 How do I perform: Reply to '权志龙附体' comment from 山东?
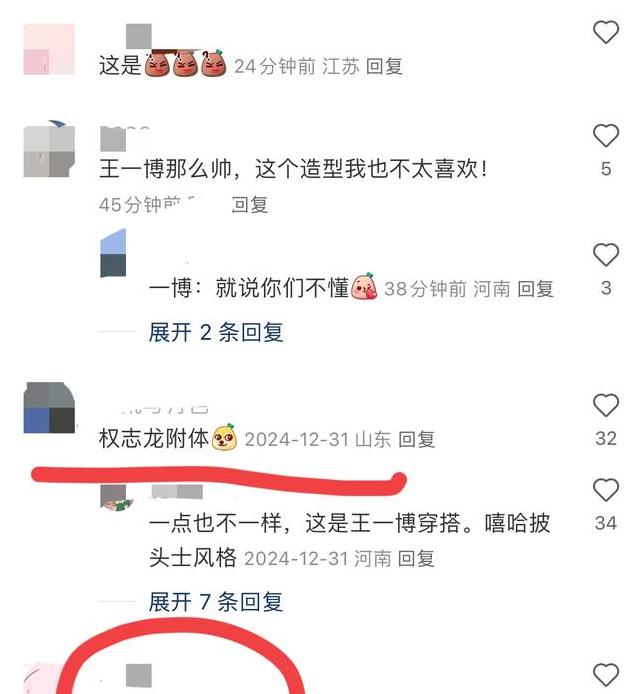416,439
